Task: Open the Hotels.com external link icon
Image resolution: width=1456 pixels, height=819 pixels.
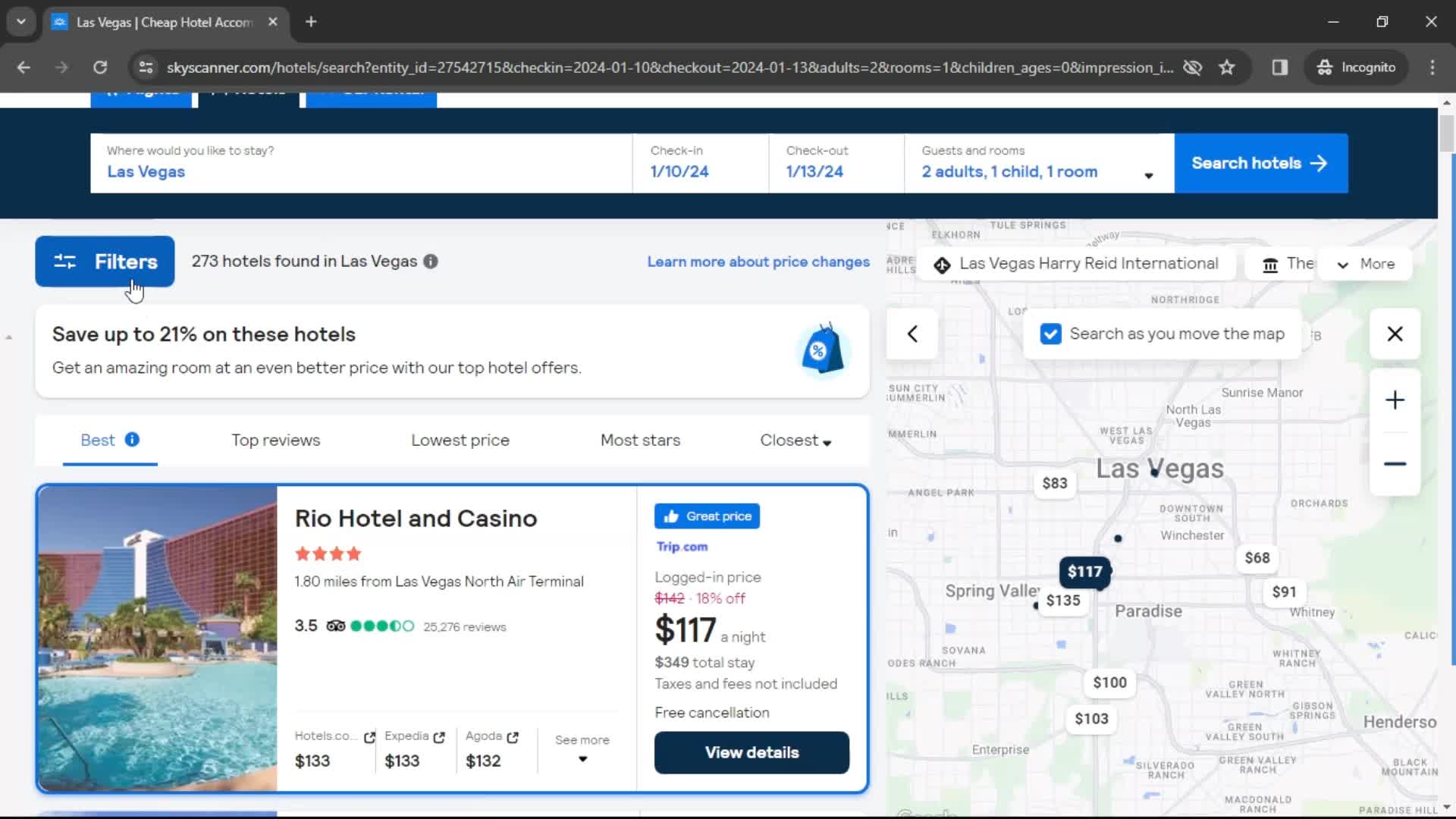Action: coord(369,737)
